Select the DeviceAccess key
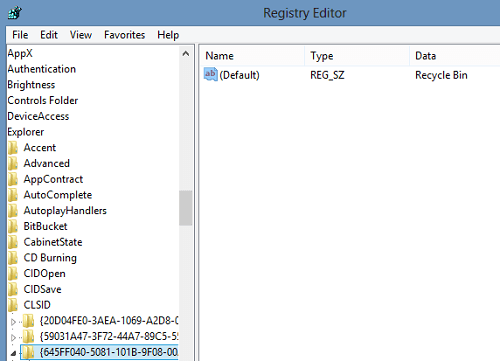The image size is (500, 361). (x=38, y=116)
